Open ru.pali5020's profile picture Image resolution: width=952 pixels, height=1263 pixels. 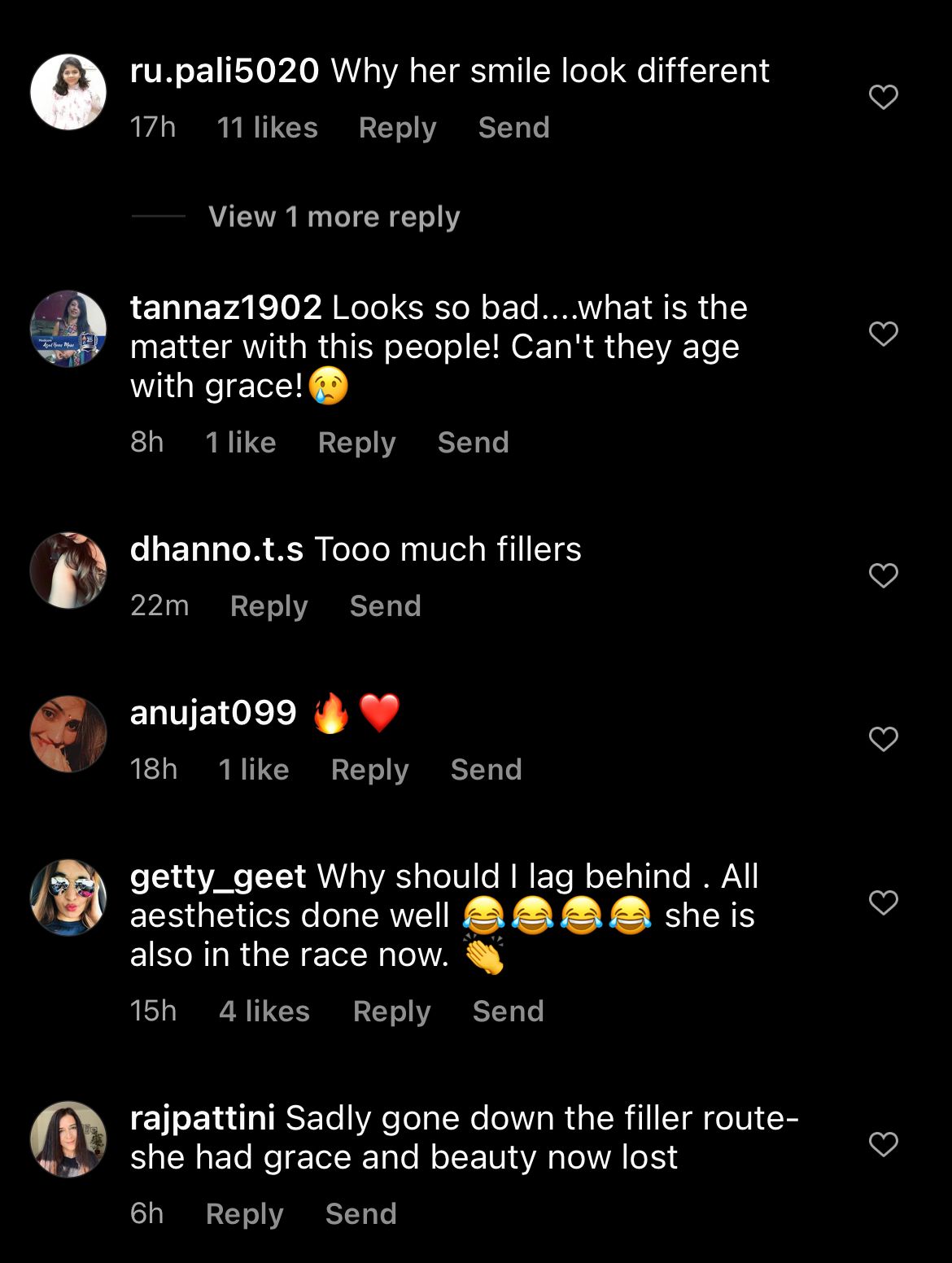pyautogui.click(x=68, y=92)
